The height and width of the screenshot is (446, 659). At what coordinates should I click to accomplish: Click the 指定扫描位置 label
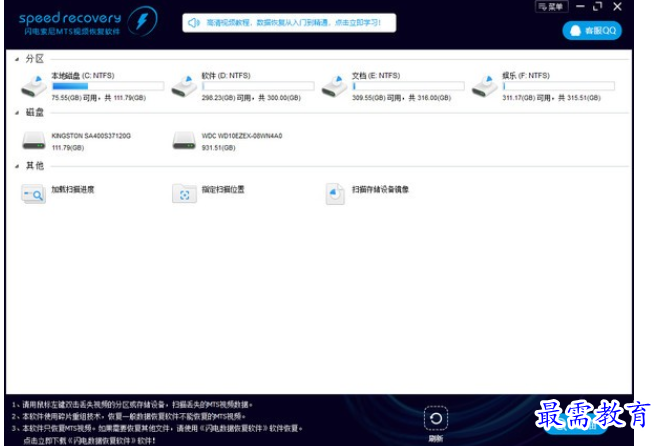pyautogui.click(x=223, y=190)
